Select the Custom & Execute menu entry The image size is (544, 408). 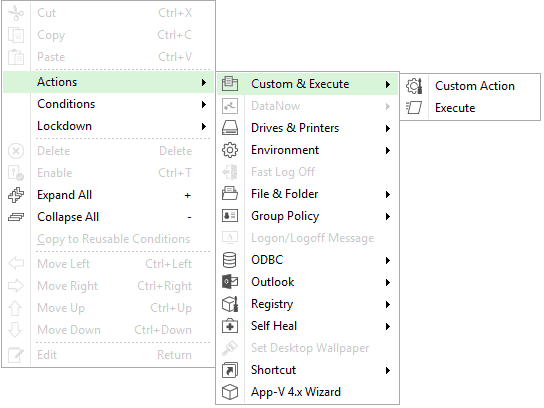(307, 84)
